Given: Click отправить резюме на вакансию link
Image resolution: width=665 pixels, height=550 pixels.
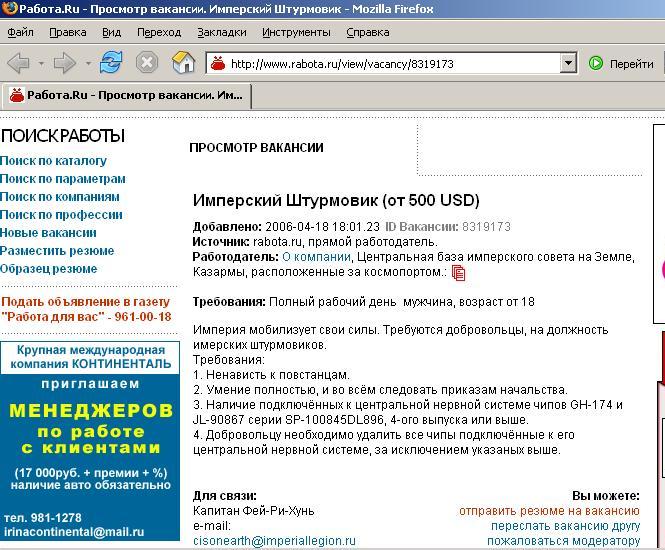Looking at the screenshot, I should [549, 510].
